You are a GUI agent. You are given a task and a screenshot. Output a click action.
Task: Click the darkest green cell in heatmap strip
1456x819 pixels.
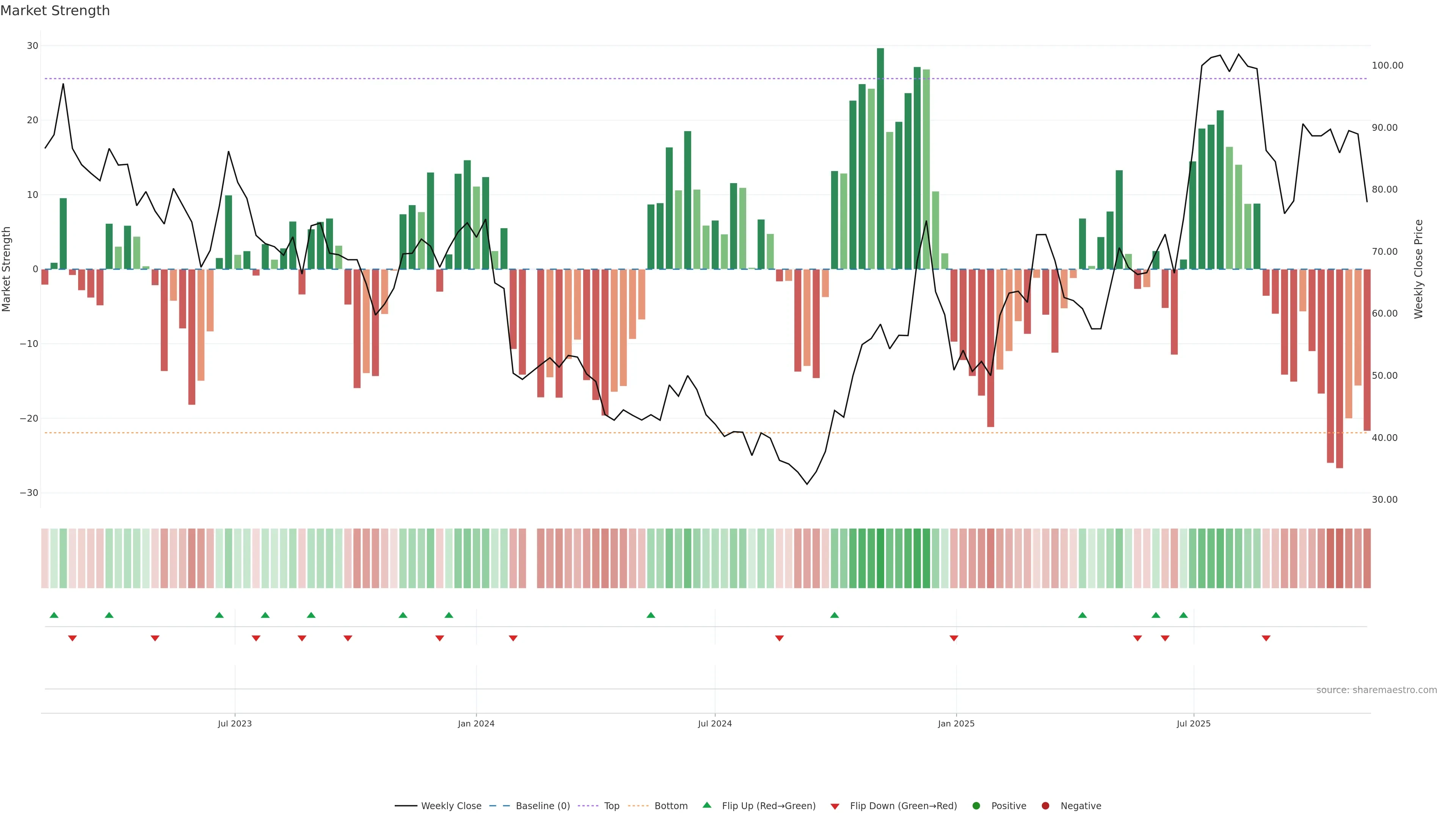click(880, 558)
